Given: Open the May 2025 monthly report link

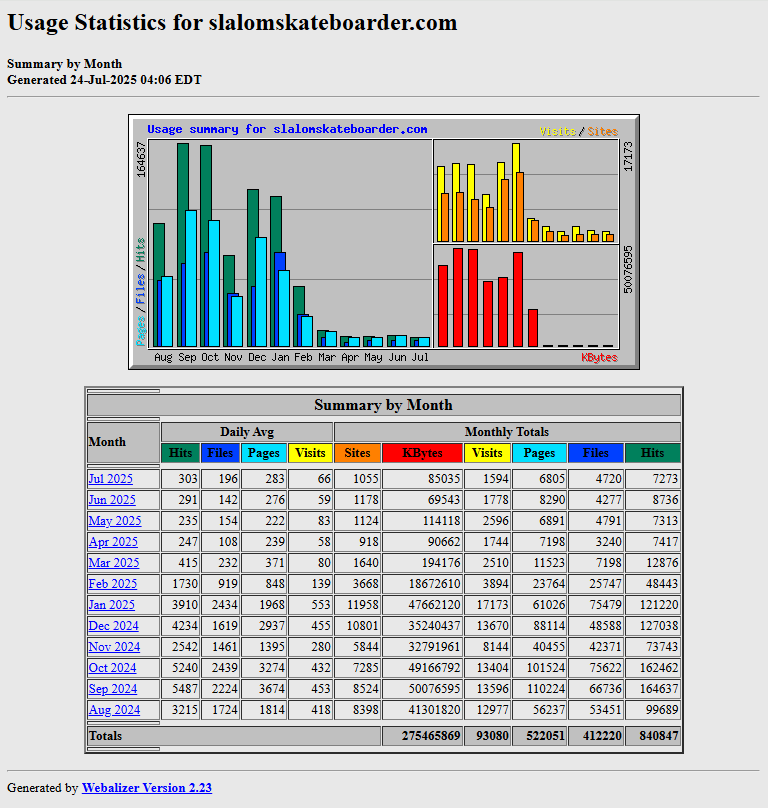Looking at the screenshot, I should (x=115, y=521).
